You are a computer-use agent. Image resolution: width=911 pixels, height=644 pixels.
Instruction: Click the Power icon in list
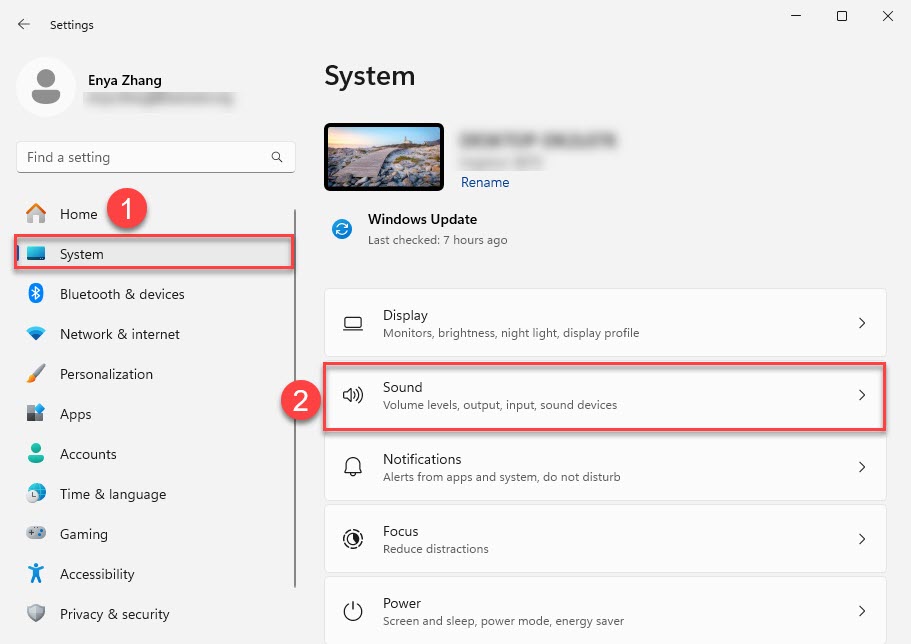tap(352, 611)
